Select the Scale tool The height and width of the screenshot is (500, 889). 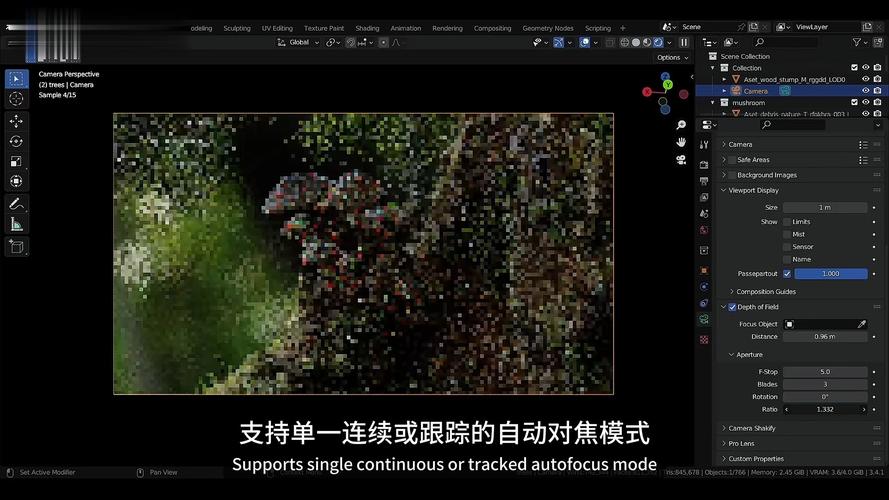16,162
